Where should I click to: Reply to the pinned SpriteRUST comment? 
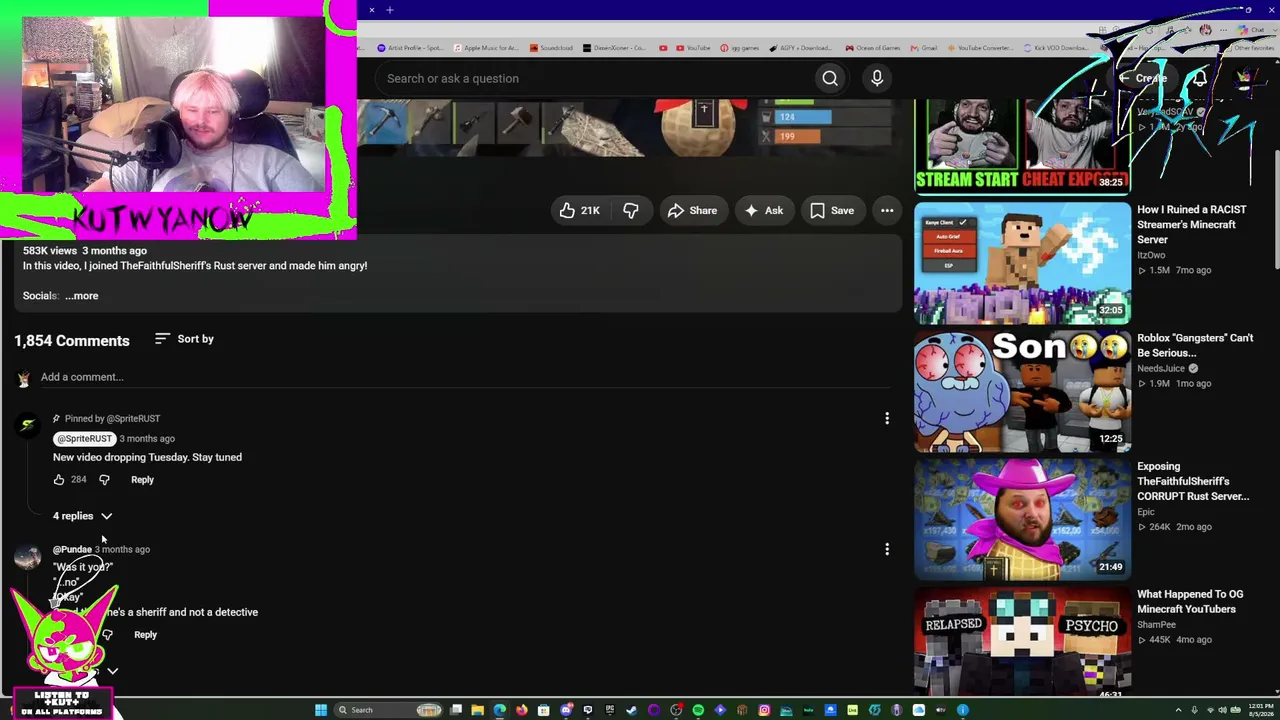[142, 480]
